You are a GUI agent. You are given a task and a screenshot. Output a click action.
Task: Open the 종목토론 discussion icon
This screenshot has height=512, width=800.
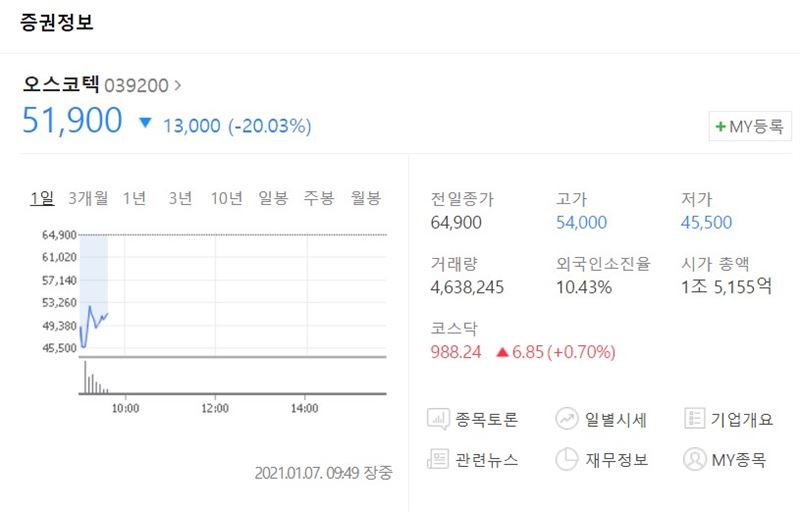[x=438, y=420]
